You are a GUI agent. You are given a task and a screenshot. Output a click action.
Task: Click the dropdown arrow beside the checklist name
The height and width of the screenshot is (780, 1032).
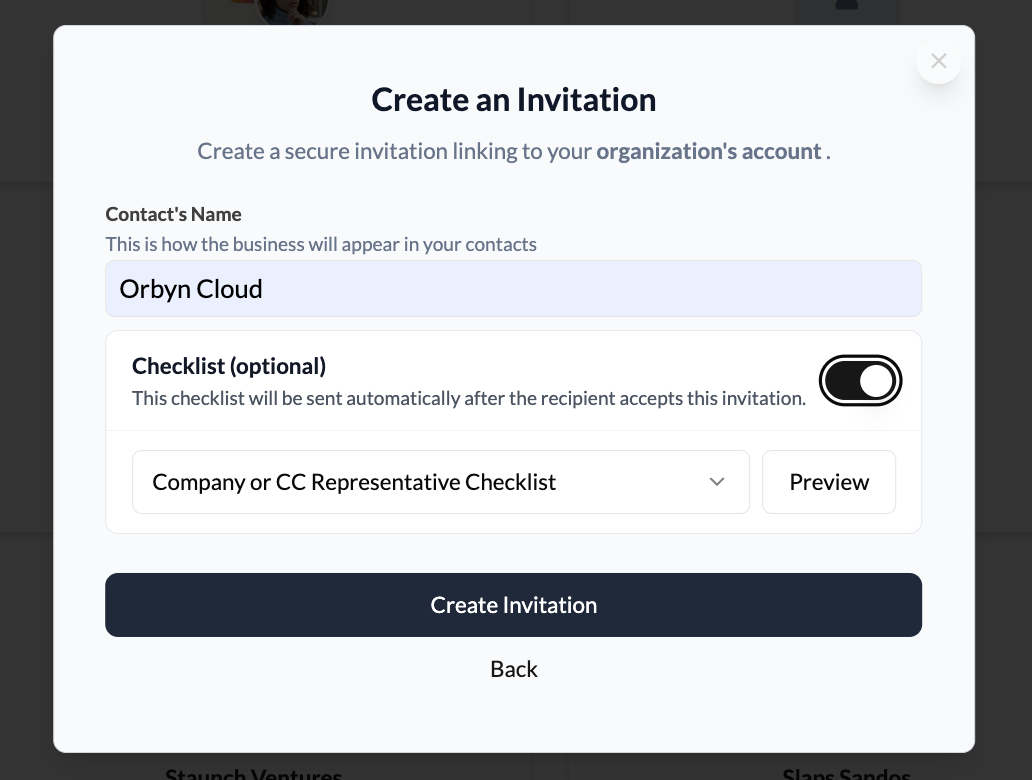point(717,481)
